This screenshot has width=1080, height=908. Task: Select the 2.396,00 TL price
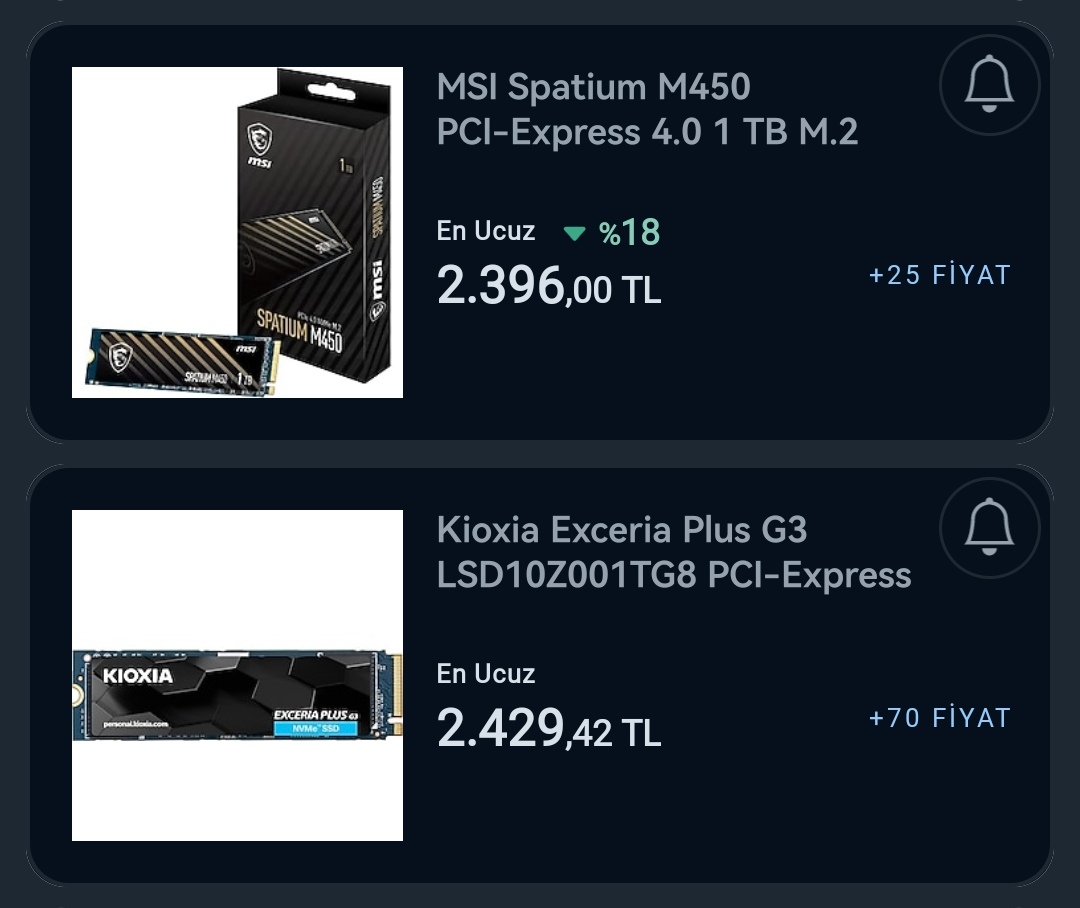548,287
